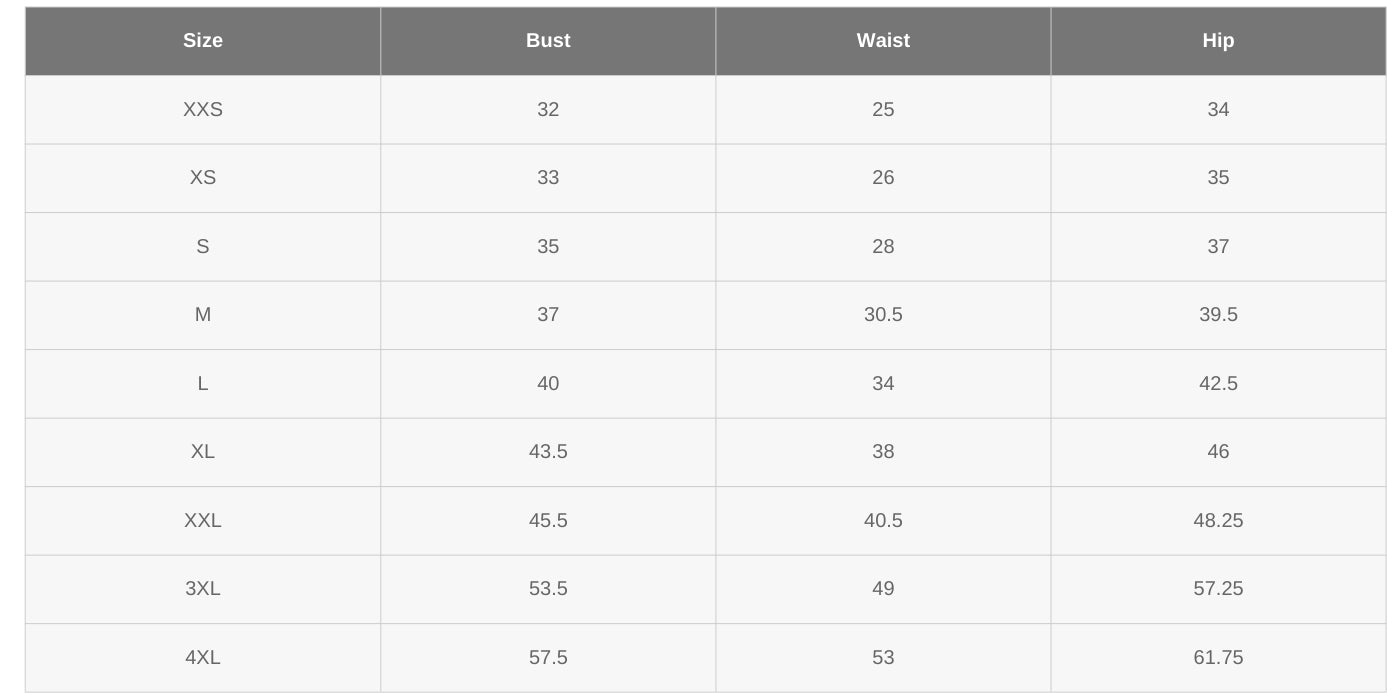The width and height of the screenshot is (1400, 700).
Task: Click the 43.5 bust value for XL
Action: tap(548, 452)
